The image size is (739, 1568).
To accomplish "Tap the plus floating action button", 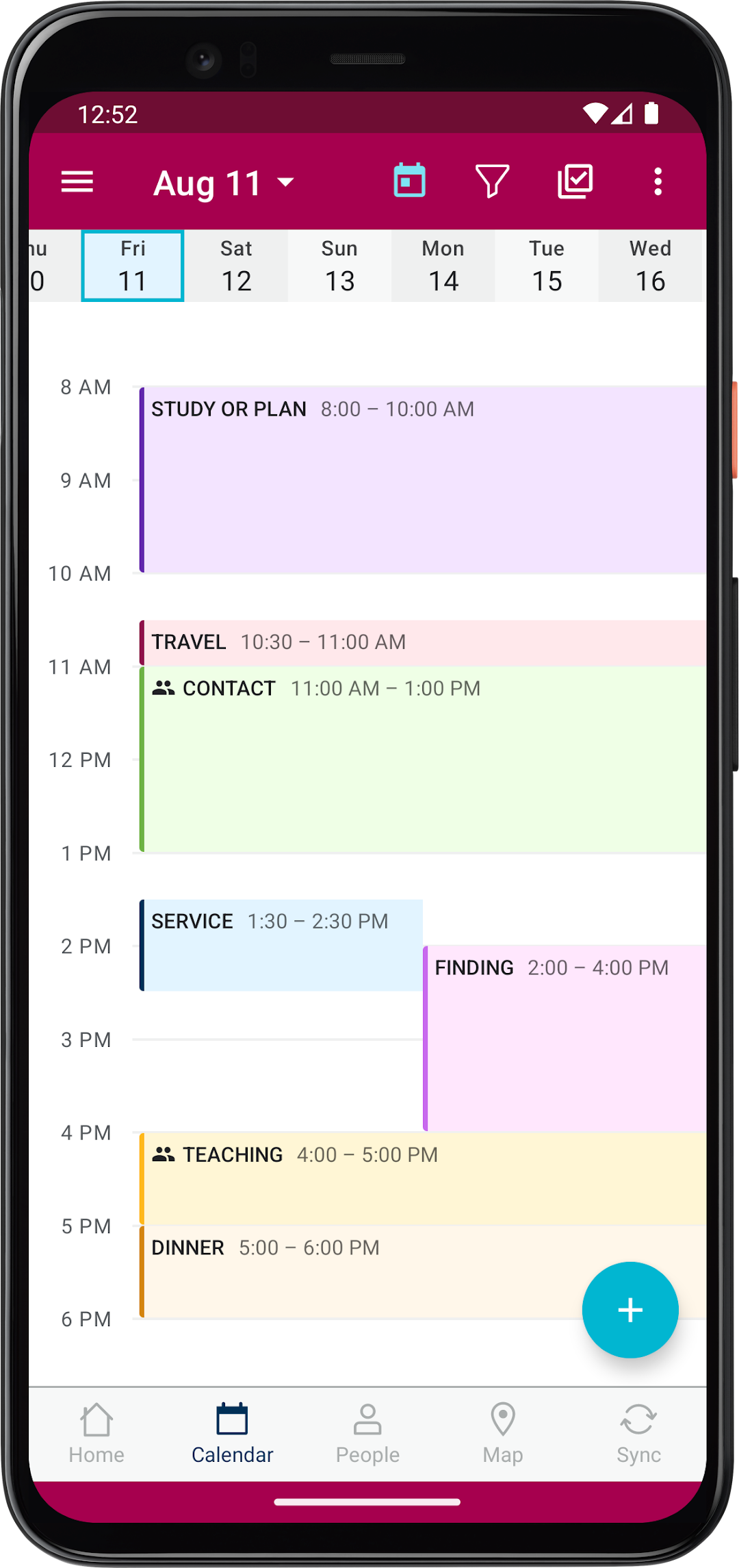I will click(630, 1310).
